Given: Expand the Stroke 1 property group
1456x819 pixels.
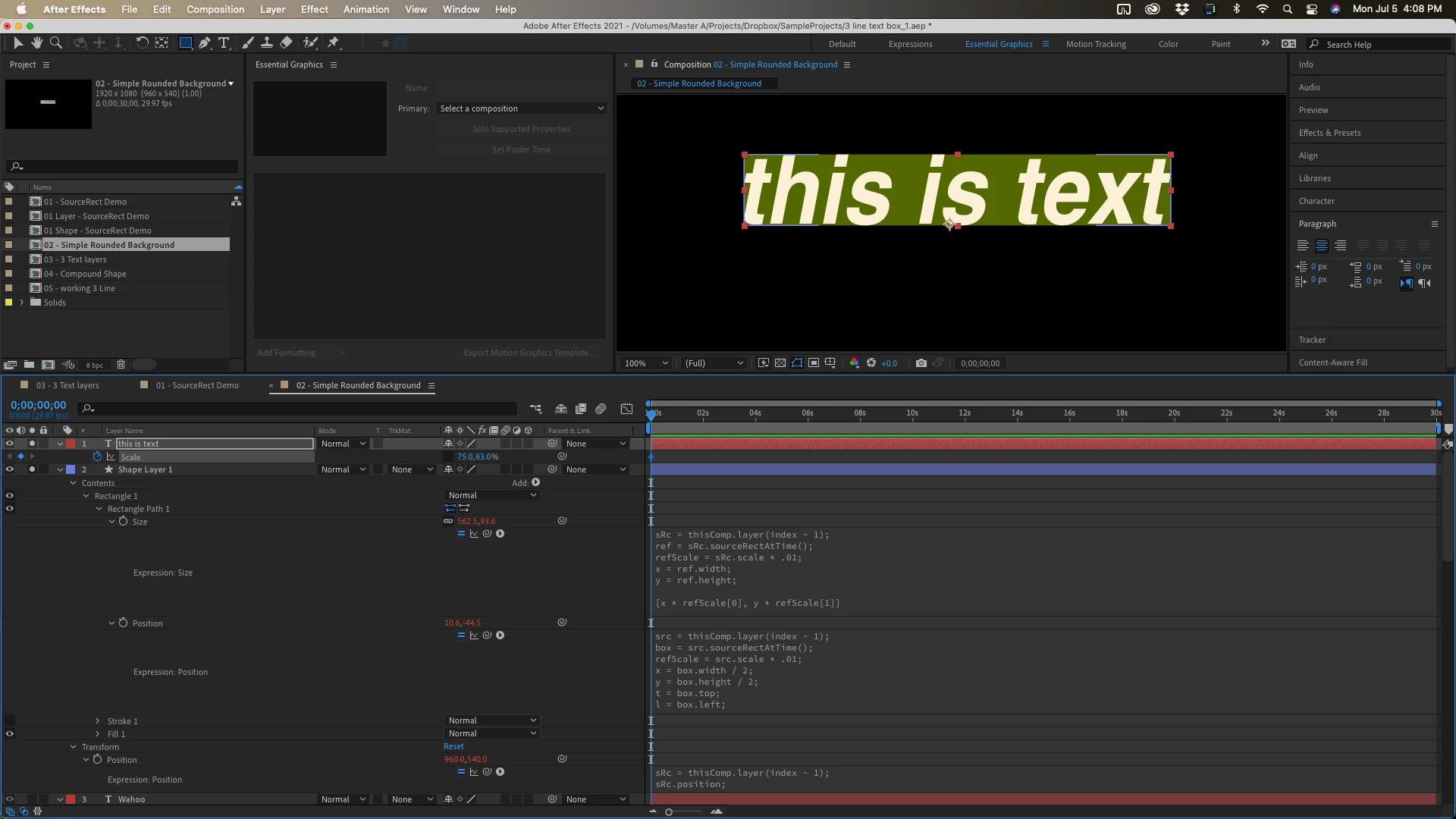Looking at the screenshot, I should 97,721.
